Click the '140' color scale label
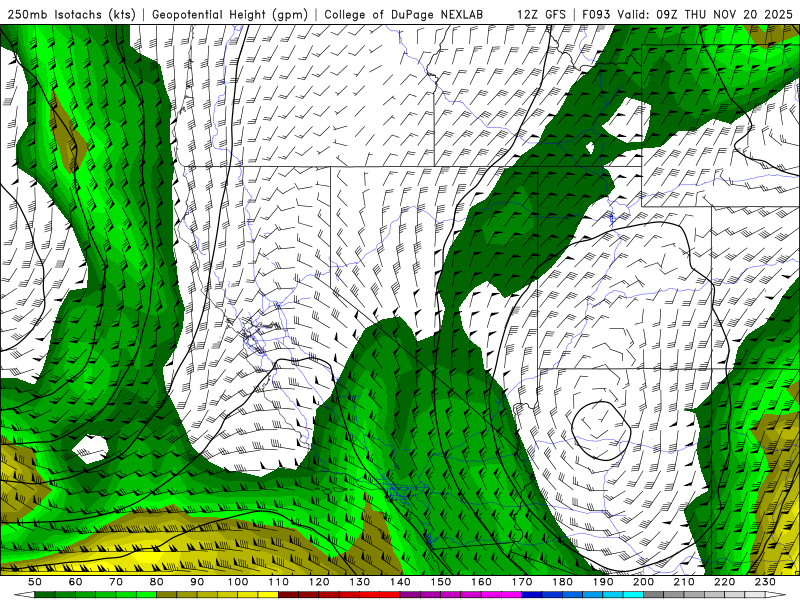The image size is (800, 600). tap(400, 582)
